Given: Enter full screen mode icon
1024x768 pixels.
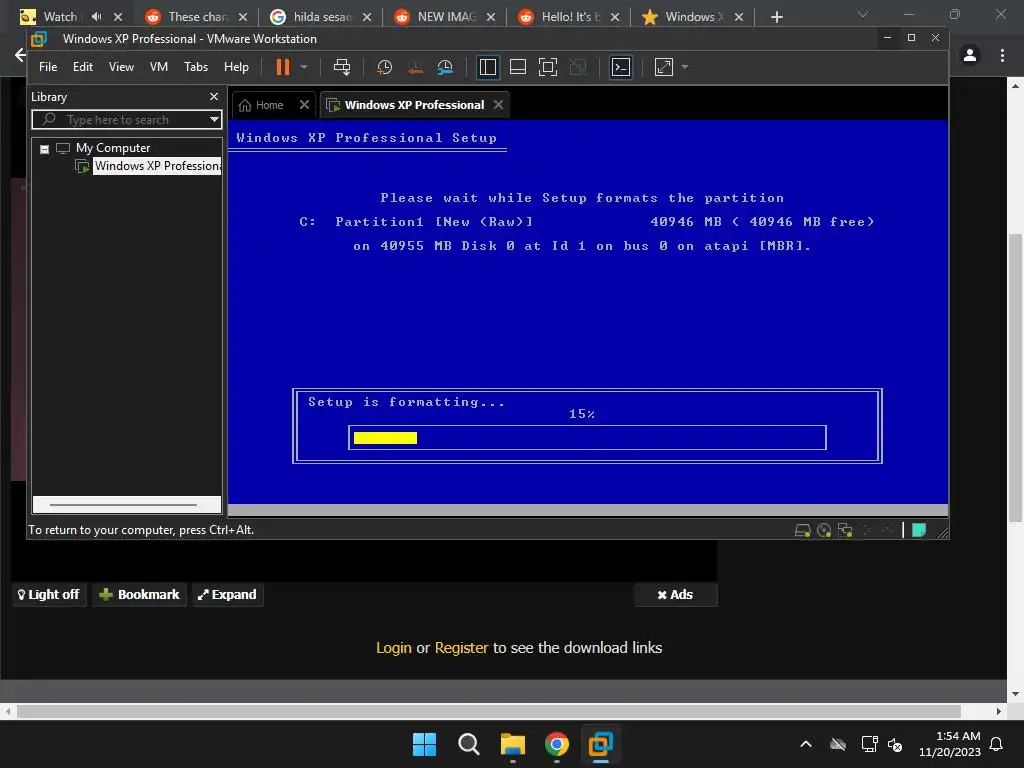Looking at the screenshot, I should tap(548, 67).
